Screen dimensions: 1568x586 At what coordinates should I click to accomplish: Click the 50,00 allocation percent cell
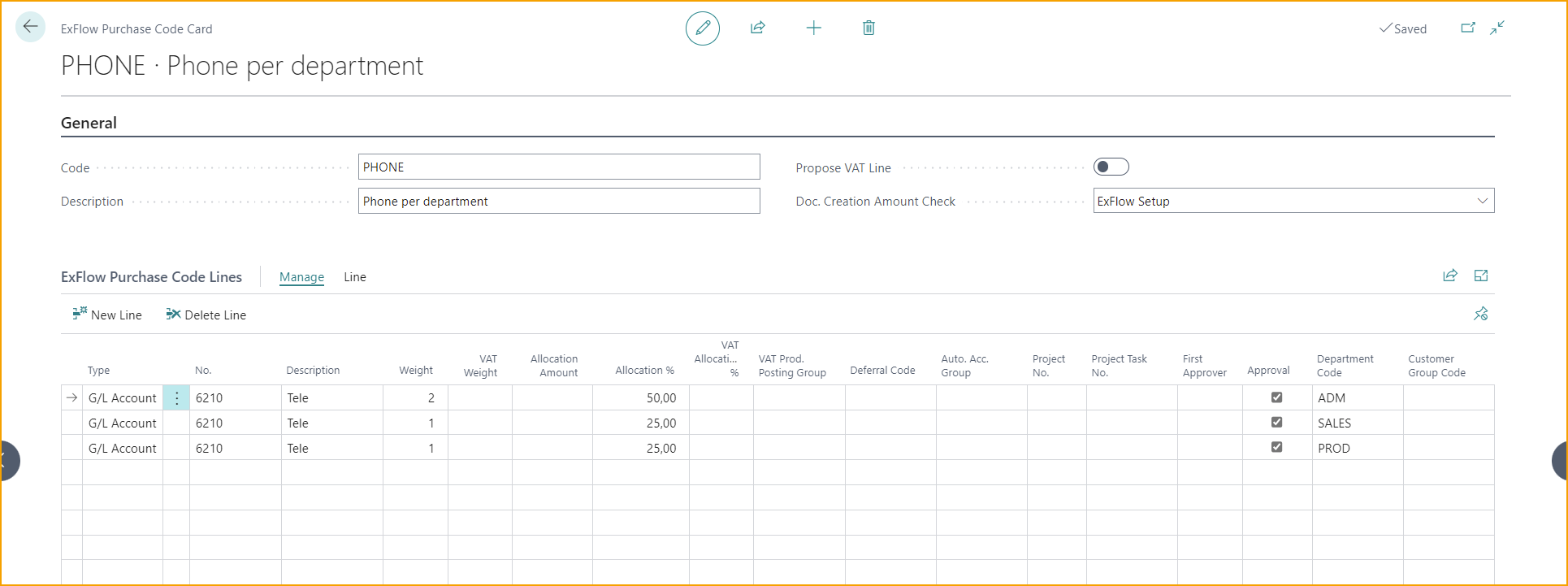[641, 397]
